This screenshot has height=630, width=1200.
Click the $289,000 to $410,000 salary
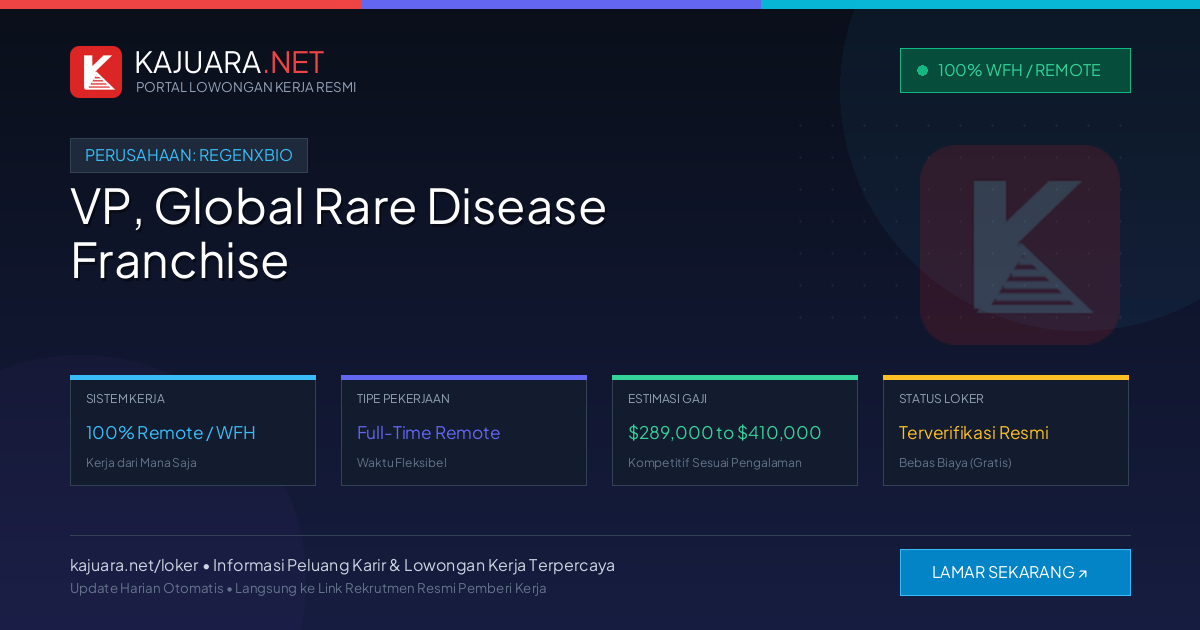point(725,433)
